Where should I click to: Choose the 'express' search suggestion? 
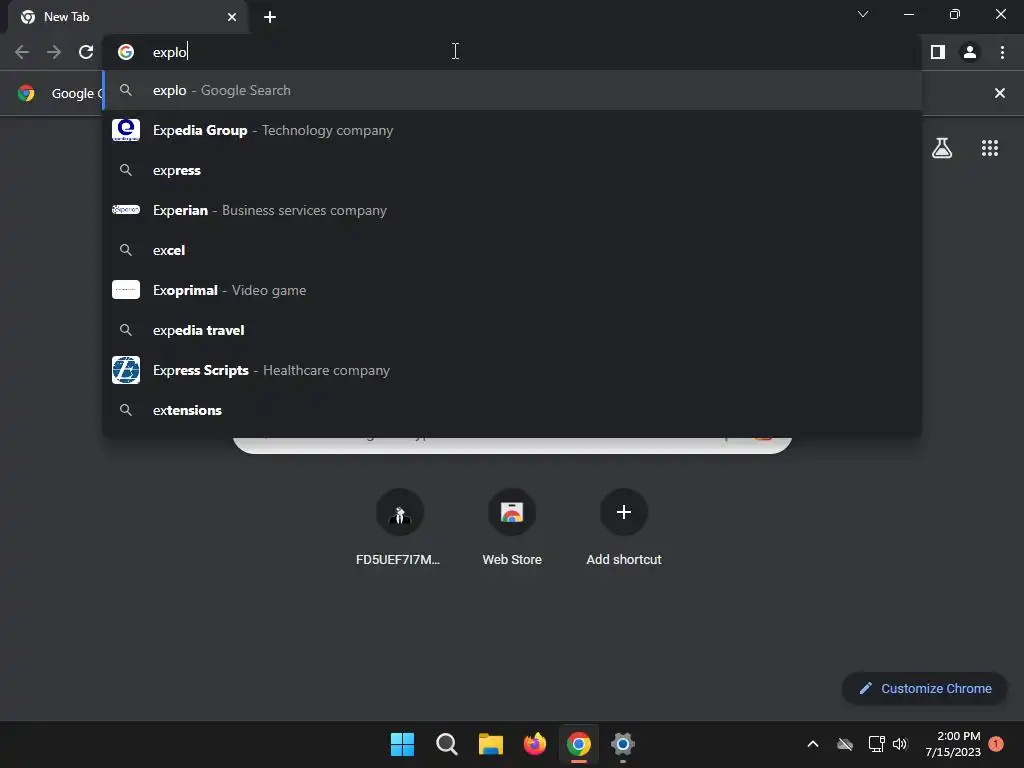513,170
